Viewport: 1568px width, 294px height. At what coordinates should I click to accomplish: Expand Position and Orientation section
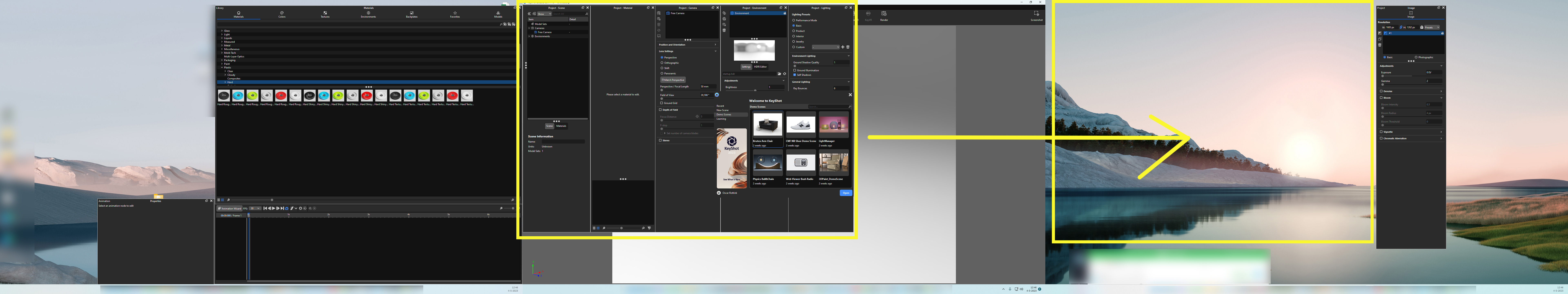715,45
